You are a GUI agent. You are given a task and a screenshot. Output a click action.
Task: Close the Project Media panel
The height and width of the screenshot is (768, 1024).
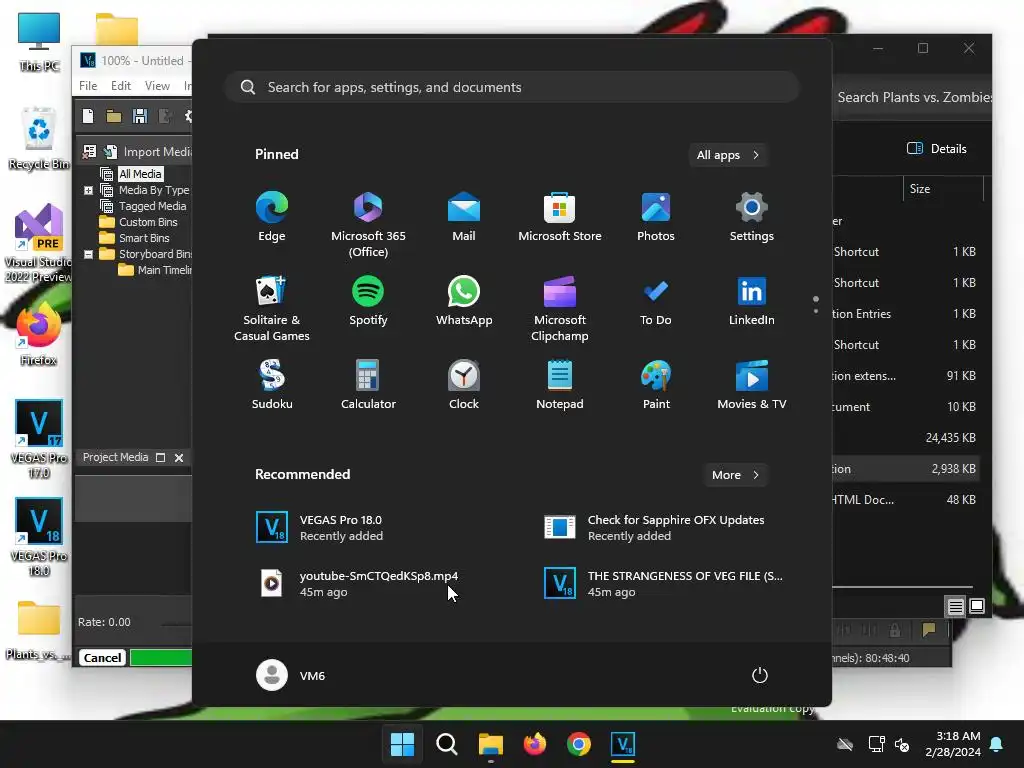coord(179,458)
